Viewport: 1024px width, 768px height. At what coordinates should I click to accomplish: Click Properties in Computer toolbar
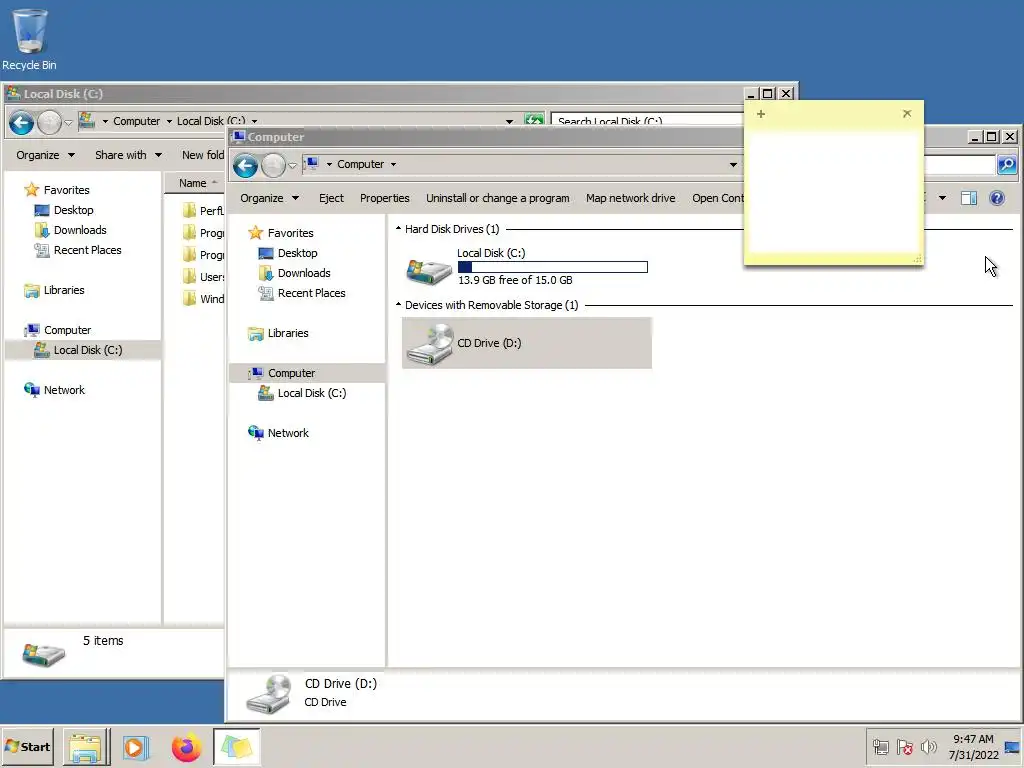point(385,198)
